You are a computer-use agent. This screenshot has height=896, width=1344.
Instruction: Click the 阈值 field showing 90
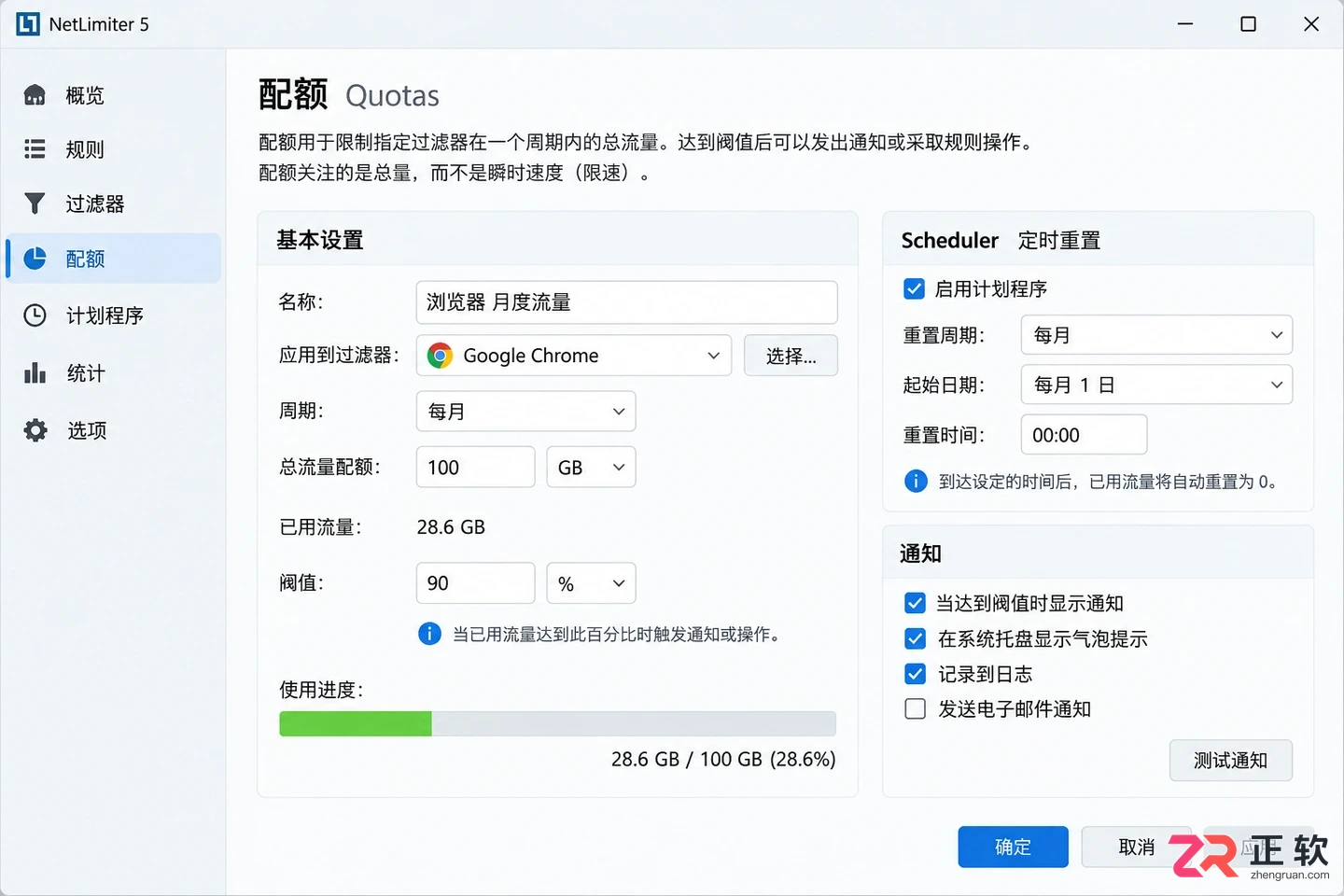click(475, 583)
